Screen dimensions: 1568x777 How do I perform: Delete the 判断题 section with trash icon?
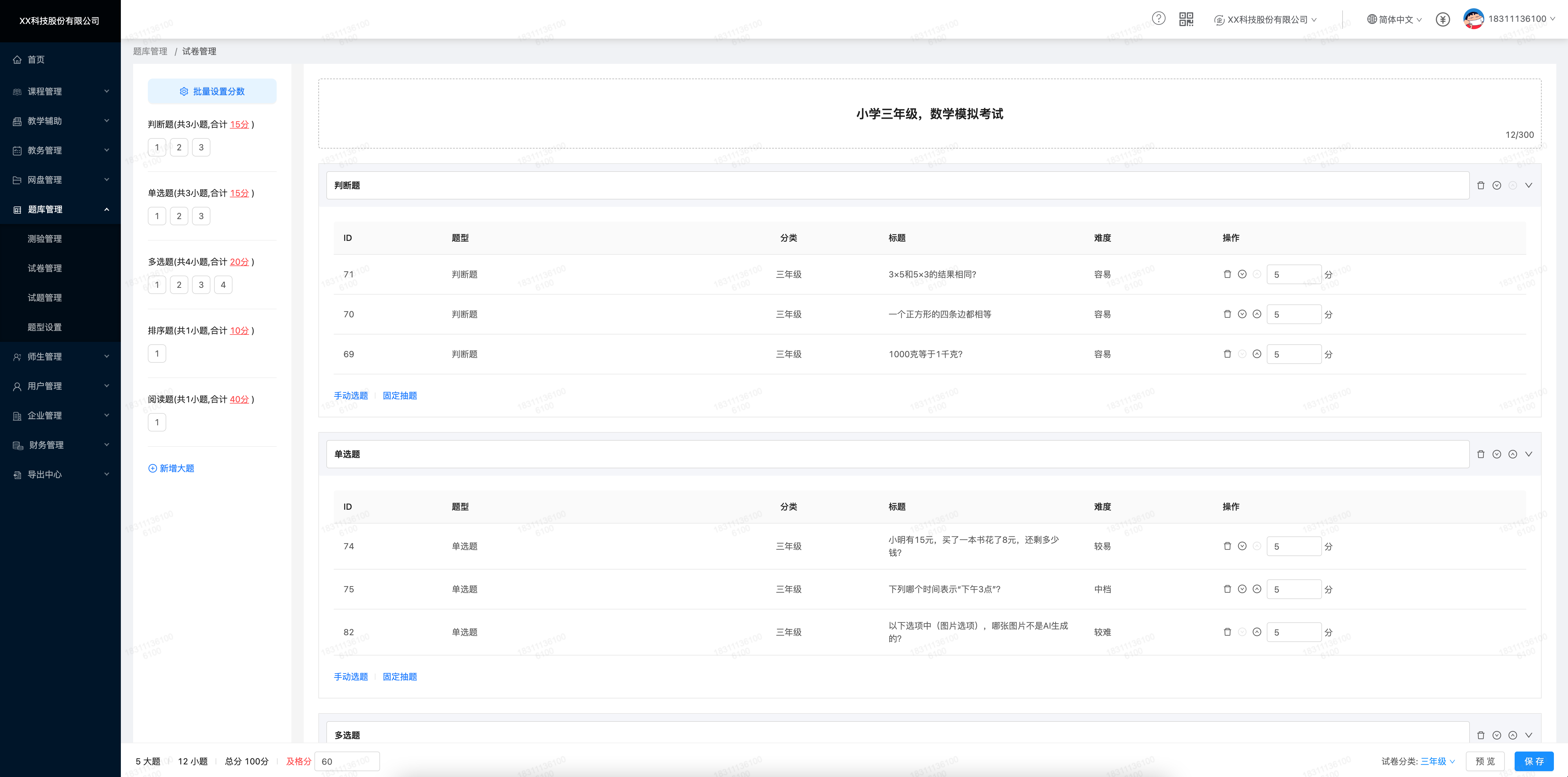[1480, 186]
